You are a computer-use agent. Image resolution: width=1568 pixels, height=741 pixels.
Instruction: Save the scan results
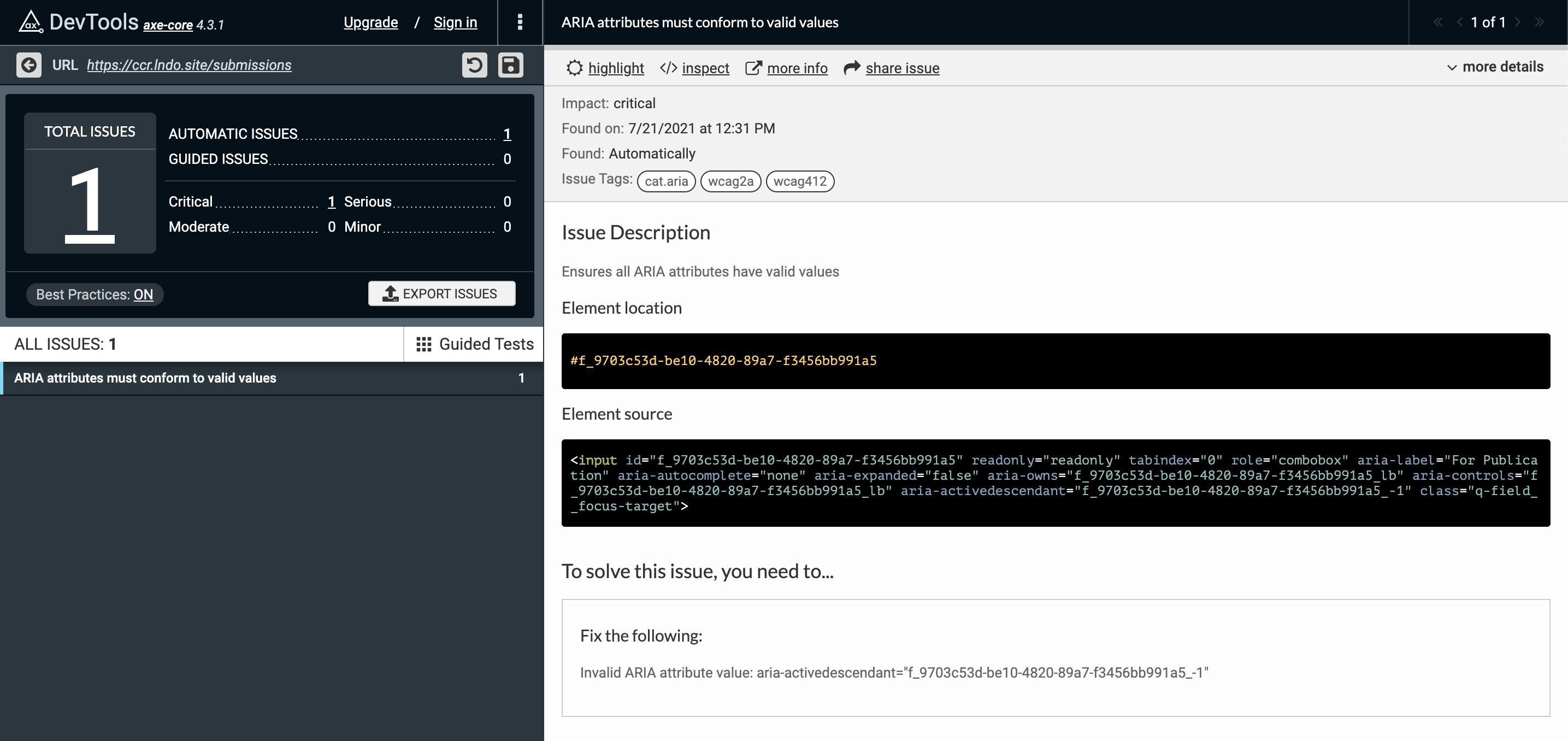click(x=511, y=65)
